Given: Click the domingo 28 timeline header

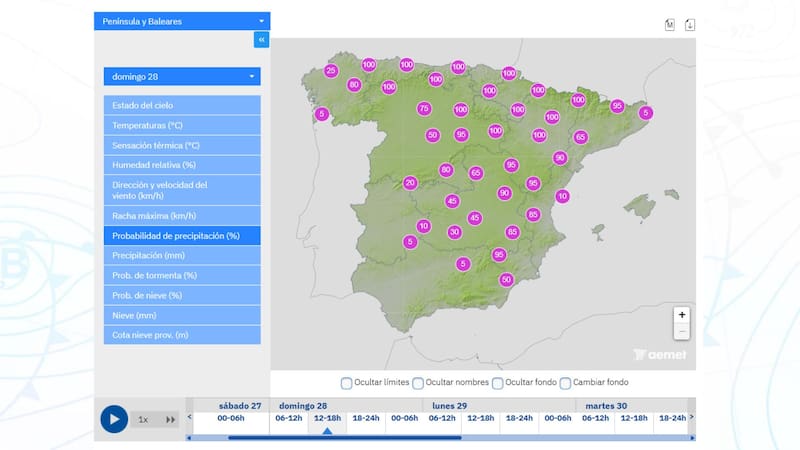Looking at the screenshot, I should click(303, 406).
